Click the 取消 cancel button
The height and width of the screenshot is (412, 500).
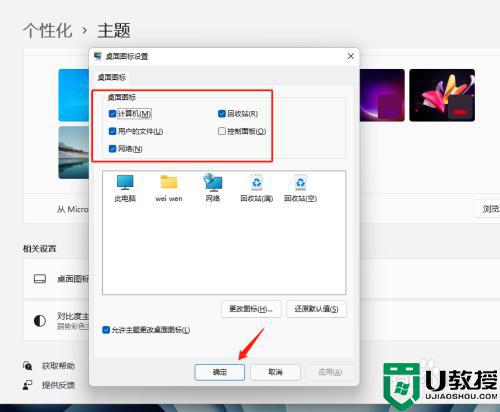click(275, 372)
